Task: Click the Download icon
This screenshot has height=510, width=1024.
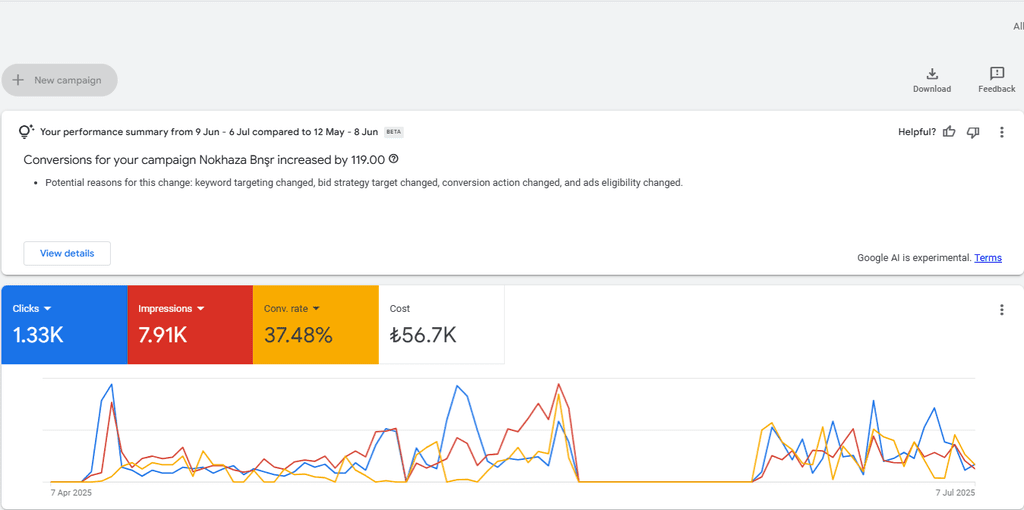Action: (x=932, y=74)
